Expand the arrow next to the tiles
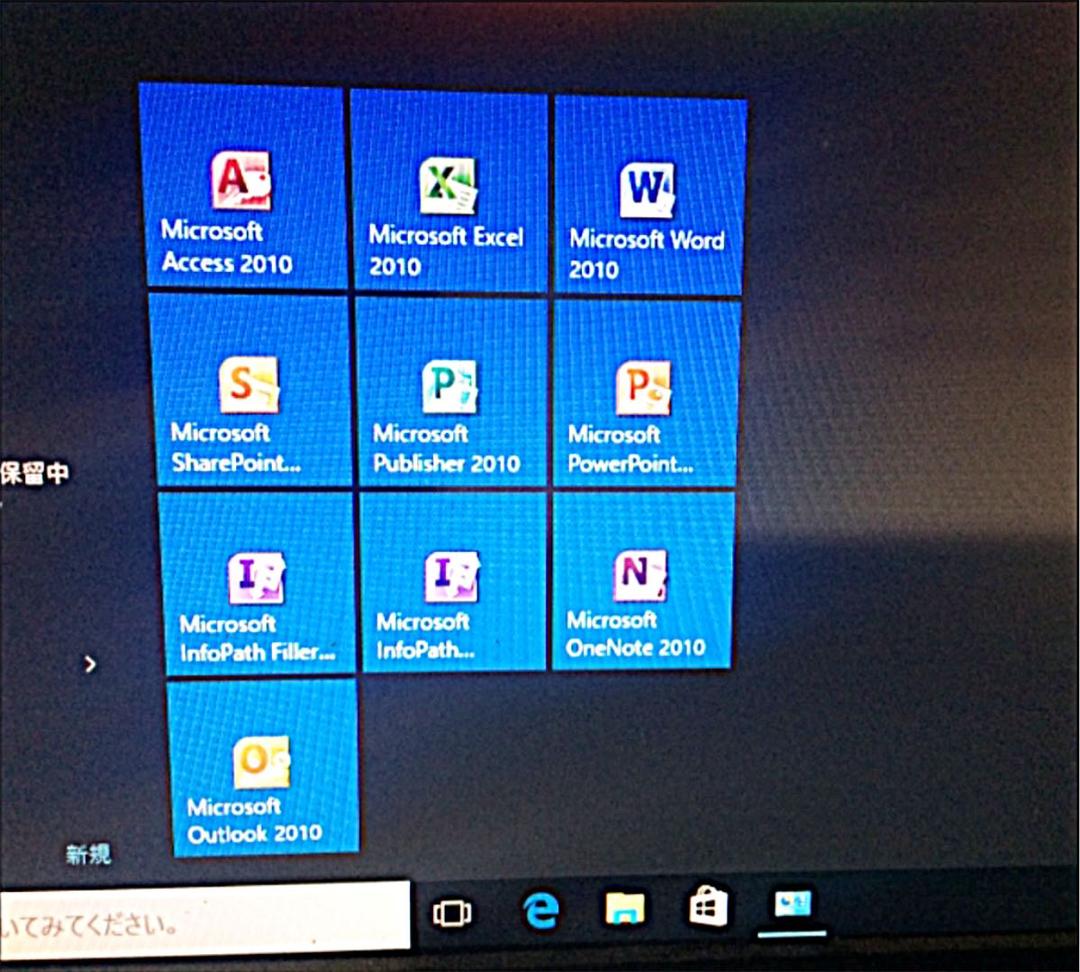1080x972 pixels. click(91, 663)
